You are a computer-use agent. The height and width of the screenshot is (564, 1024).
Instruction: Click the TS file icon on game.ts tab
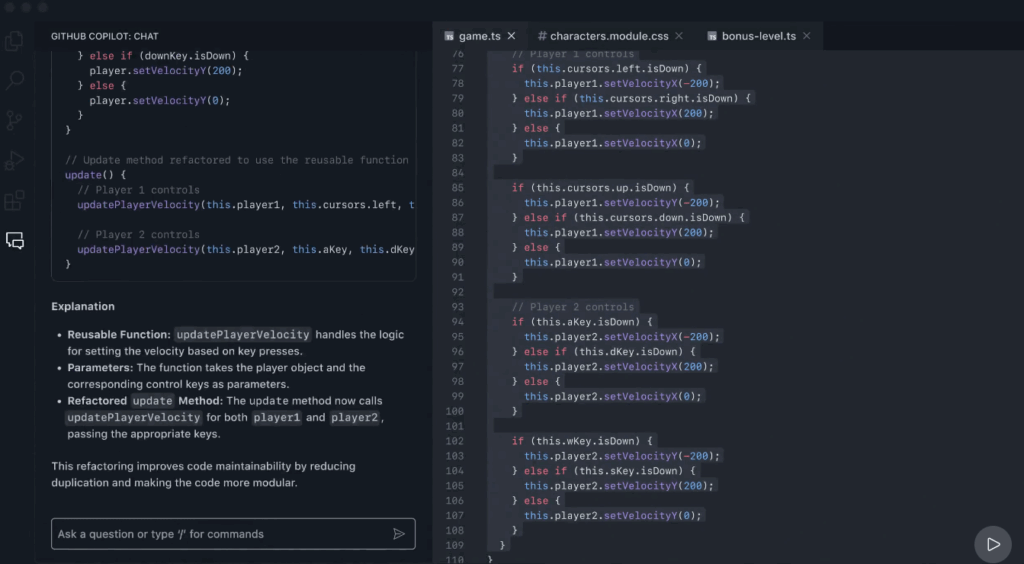[x=449, y=36]
